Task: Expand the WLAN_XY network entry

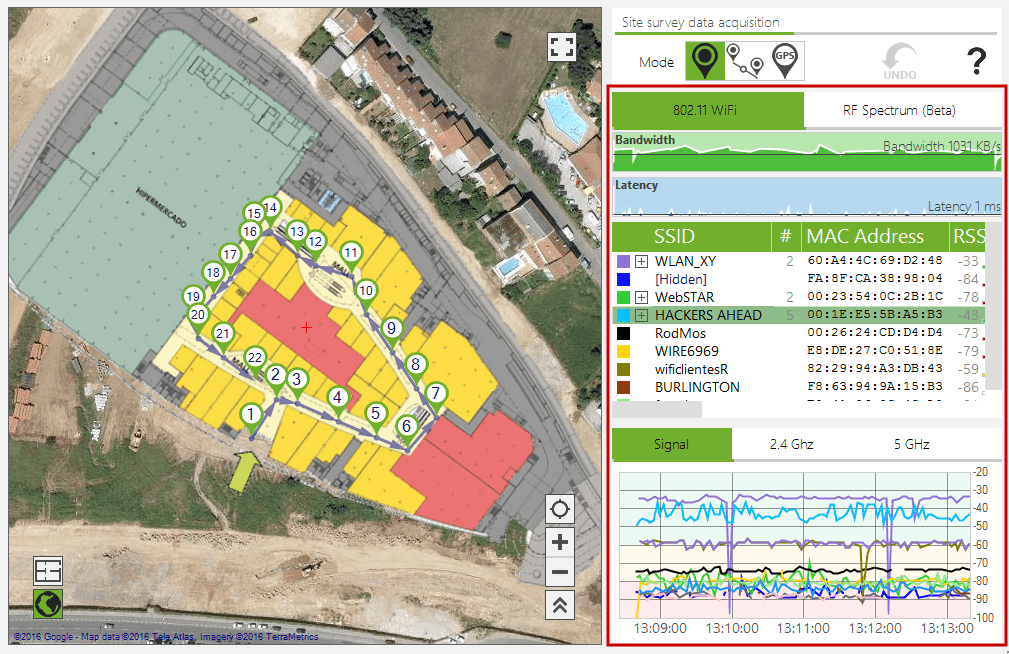Action: click(x=642, y=261)
